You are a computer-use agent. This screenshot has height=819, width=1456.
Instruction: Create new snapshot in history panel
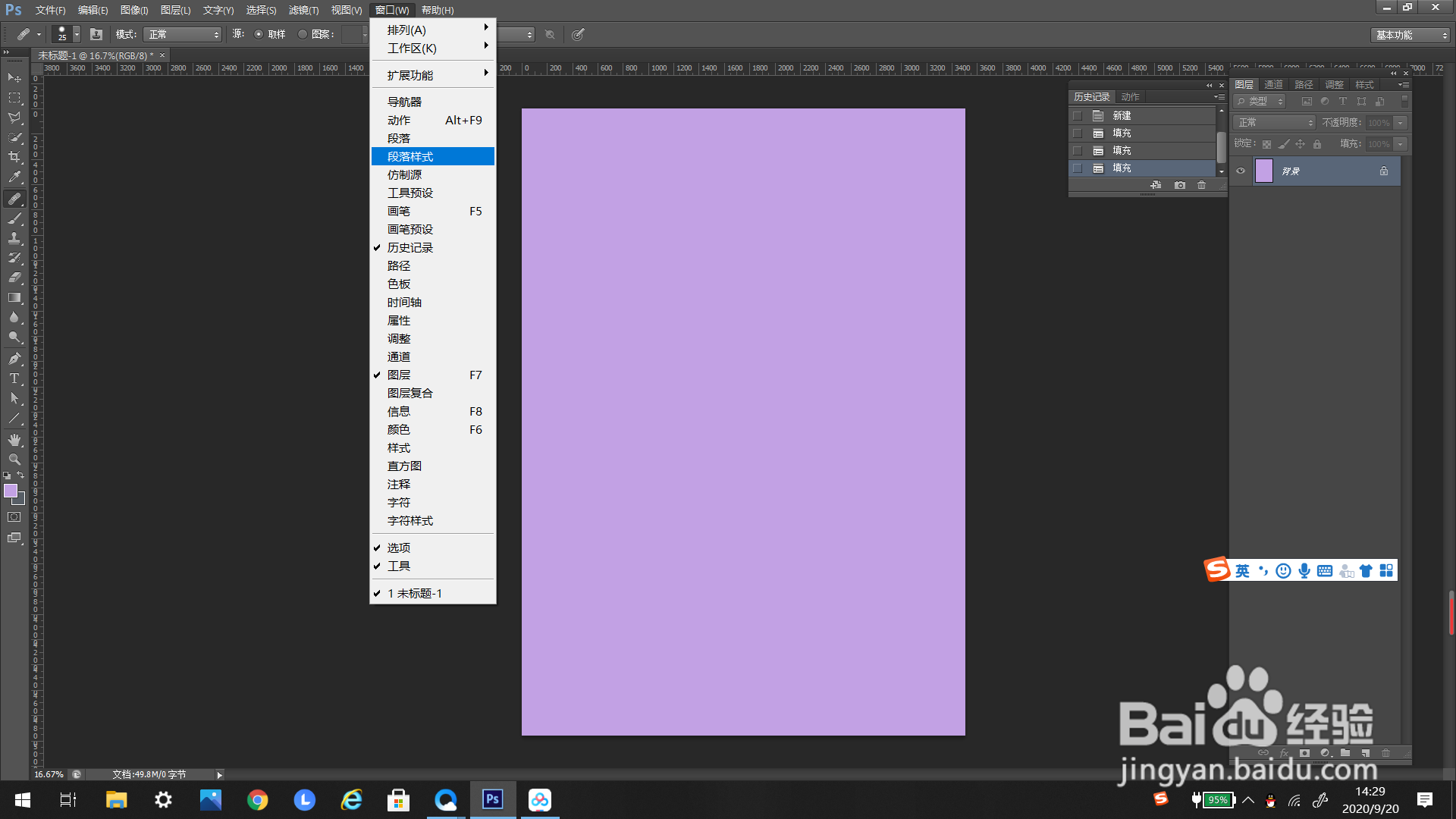1179,185
